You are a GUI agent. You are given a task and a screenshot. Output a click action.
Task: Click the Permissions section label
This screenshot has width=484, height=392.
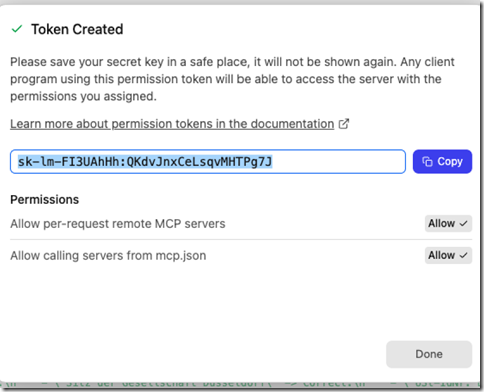[45, 200]
